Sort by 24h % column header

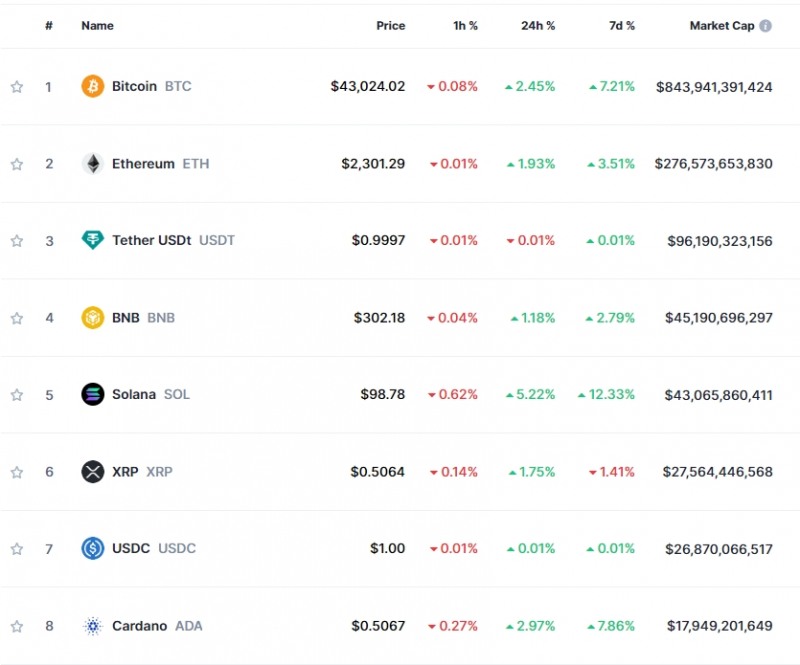(x=538, y=26)
